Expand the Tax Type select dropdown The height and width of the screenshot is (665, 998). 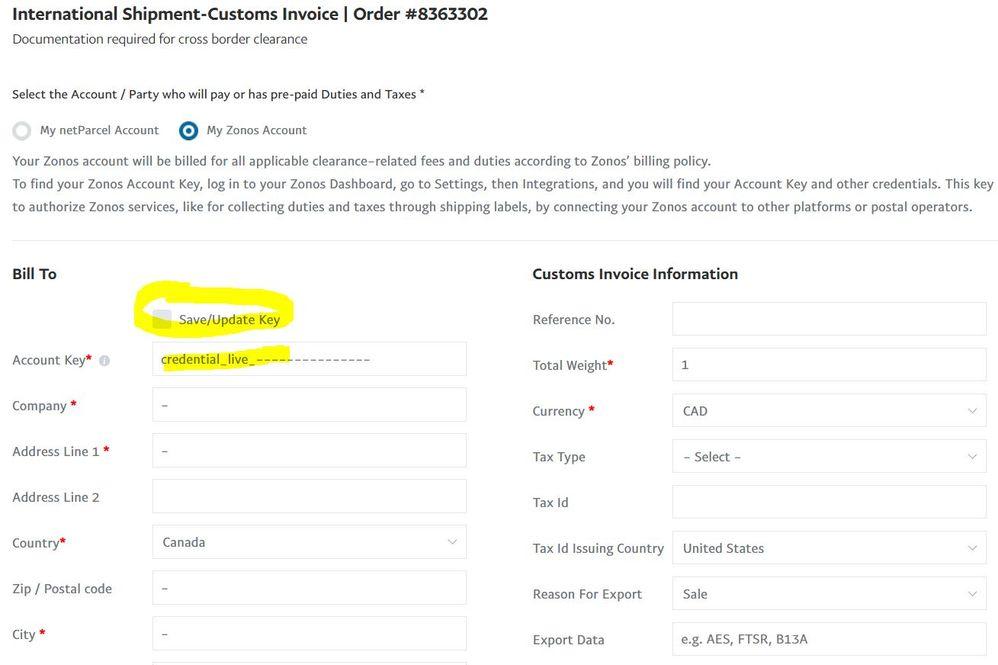pos(829,456)
